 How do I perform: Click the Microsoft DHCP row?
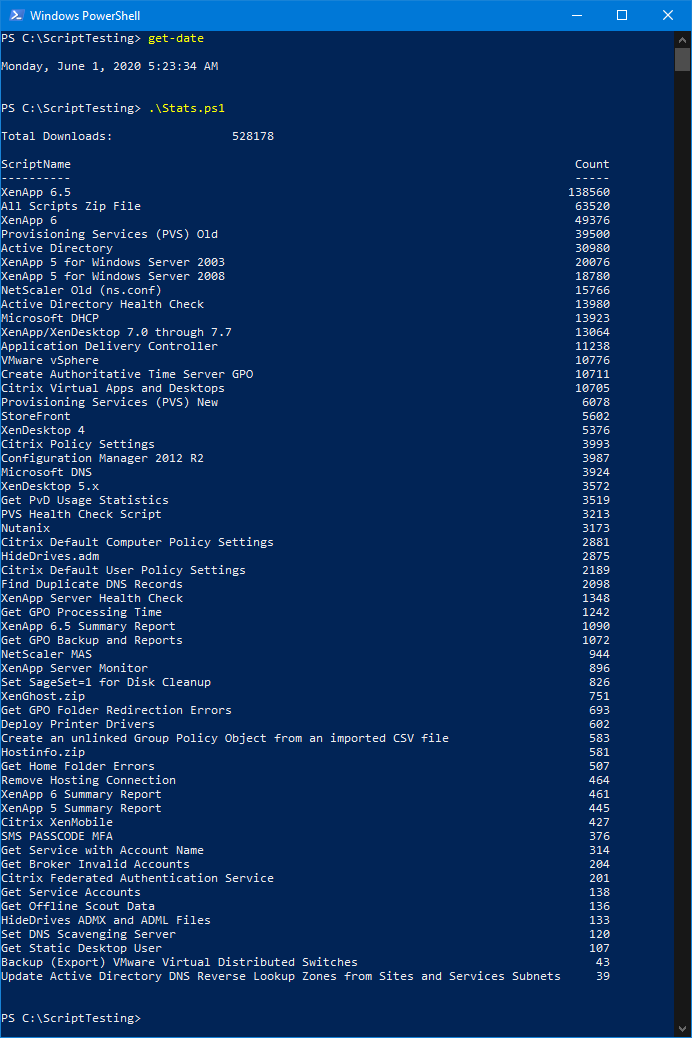(50, 318)
